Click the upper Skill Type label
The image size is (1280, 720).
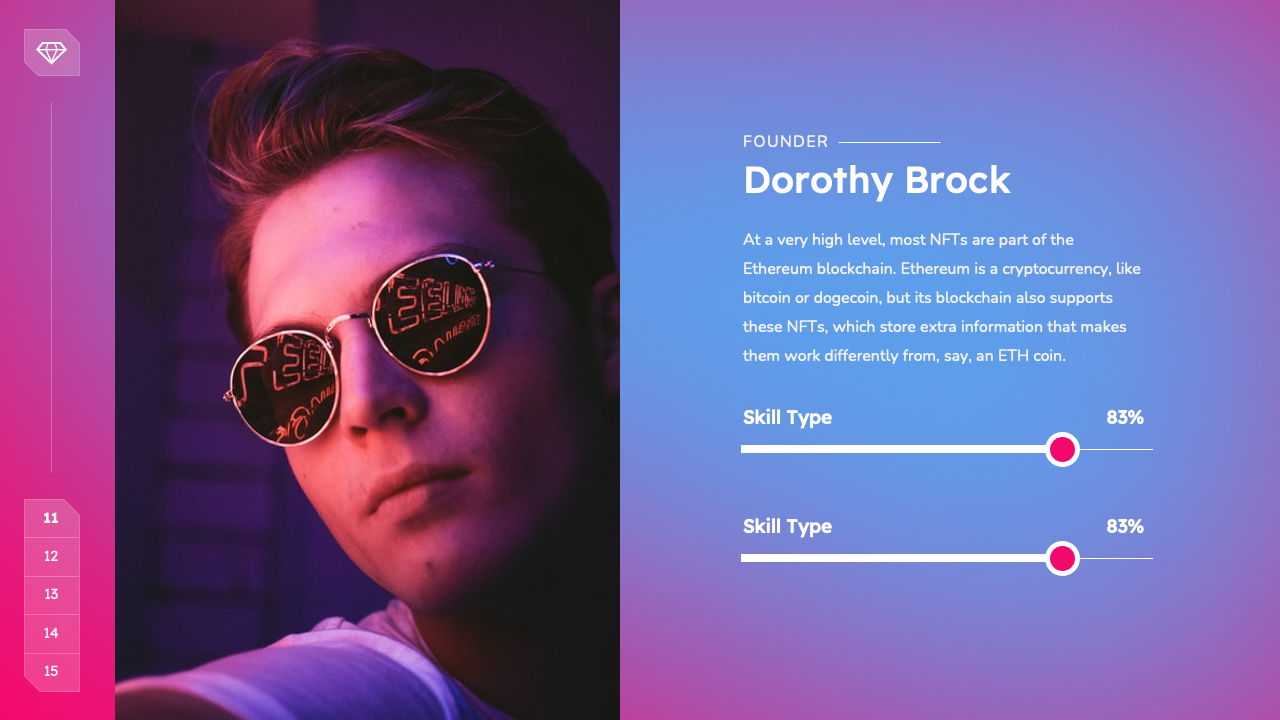click(787, 418)
